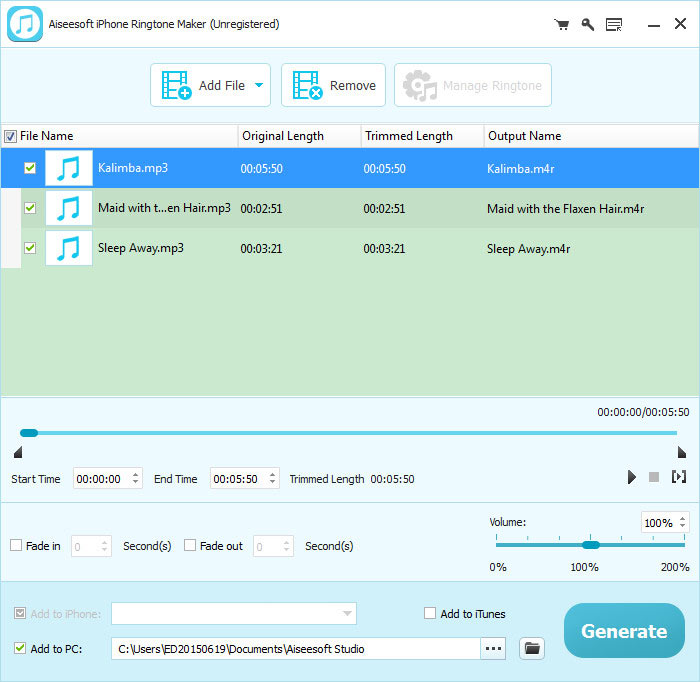
Task: Expand the Add File dropdown arrow
Action: (259, 85)
